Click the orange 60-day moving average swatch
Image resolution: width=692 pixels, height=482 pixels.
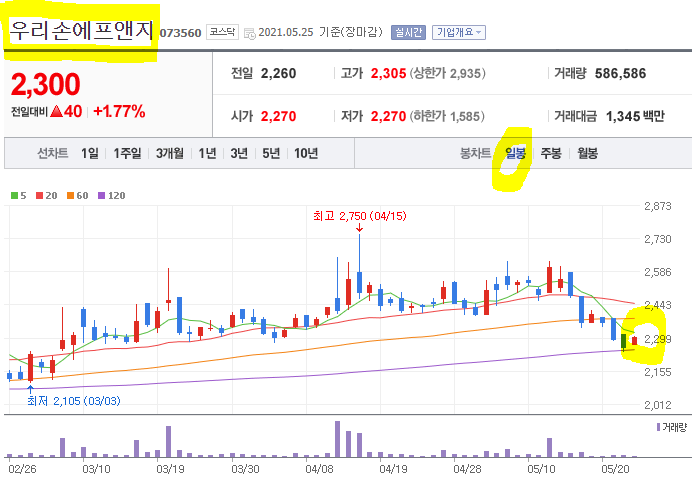[71, 196]
